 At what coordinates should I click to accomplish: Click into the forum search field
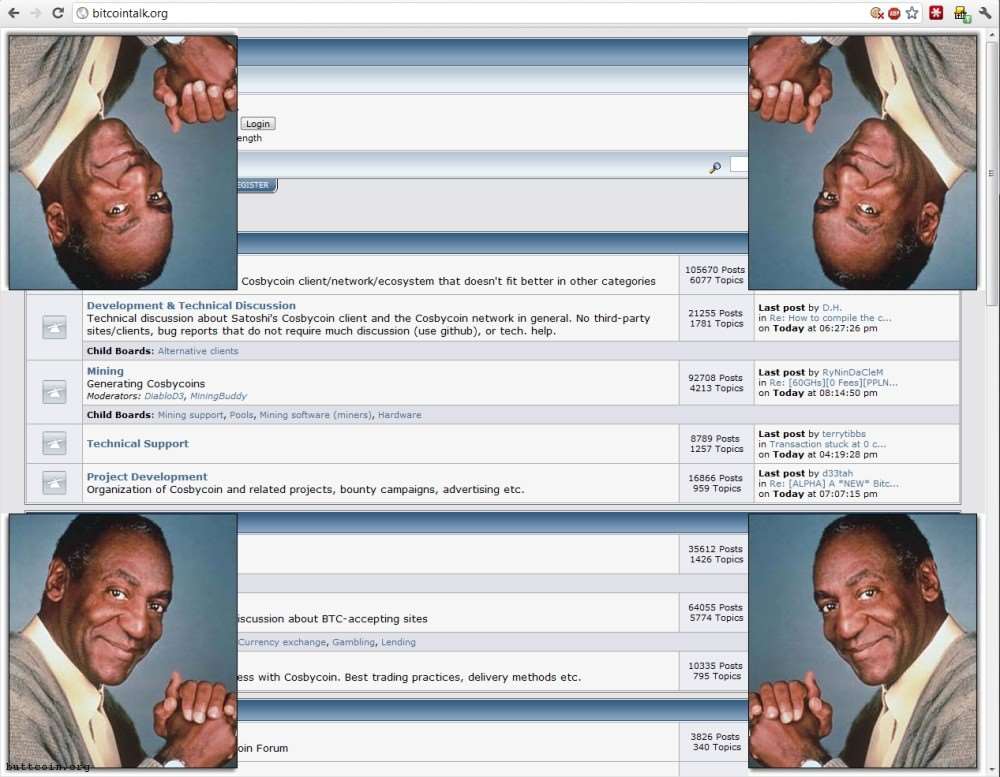[739, 165]
